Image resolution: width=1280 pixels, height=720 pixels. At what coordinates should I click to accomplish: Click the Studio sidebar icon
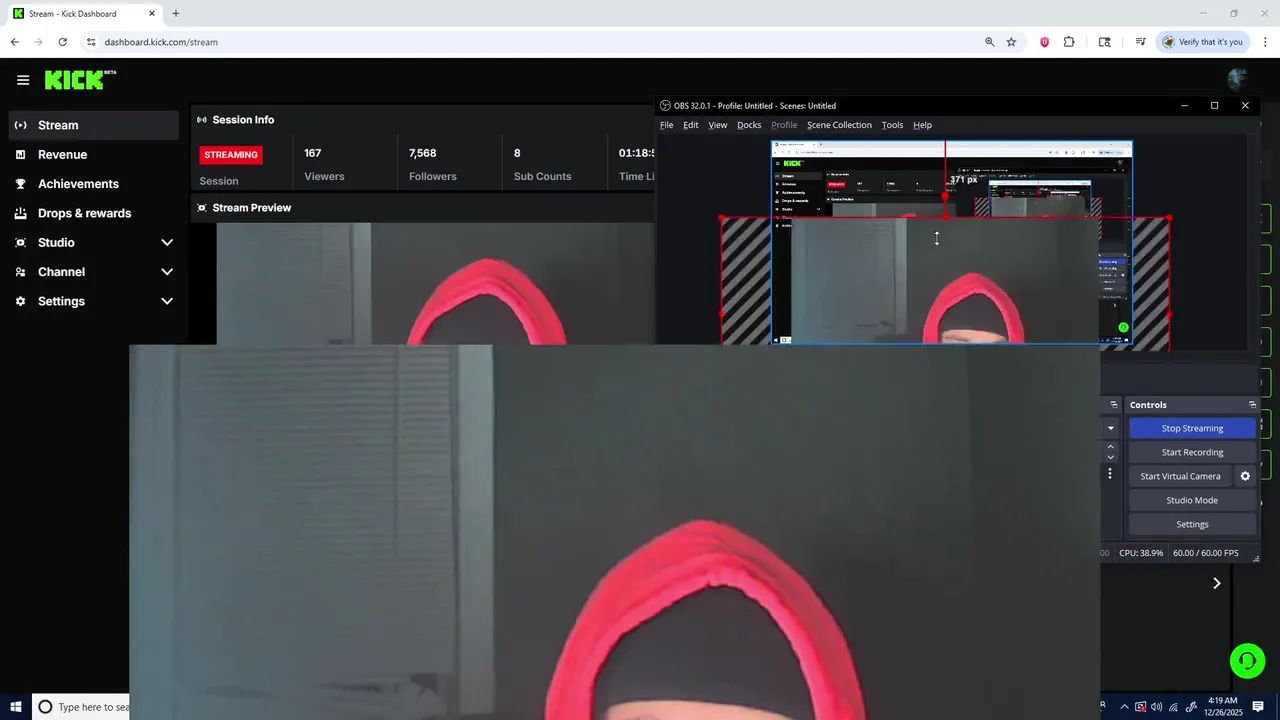click(x=20, y=242)
